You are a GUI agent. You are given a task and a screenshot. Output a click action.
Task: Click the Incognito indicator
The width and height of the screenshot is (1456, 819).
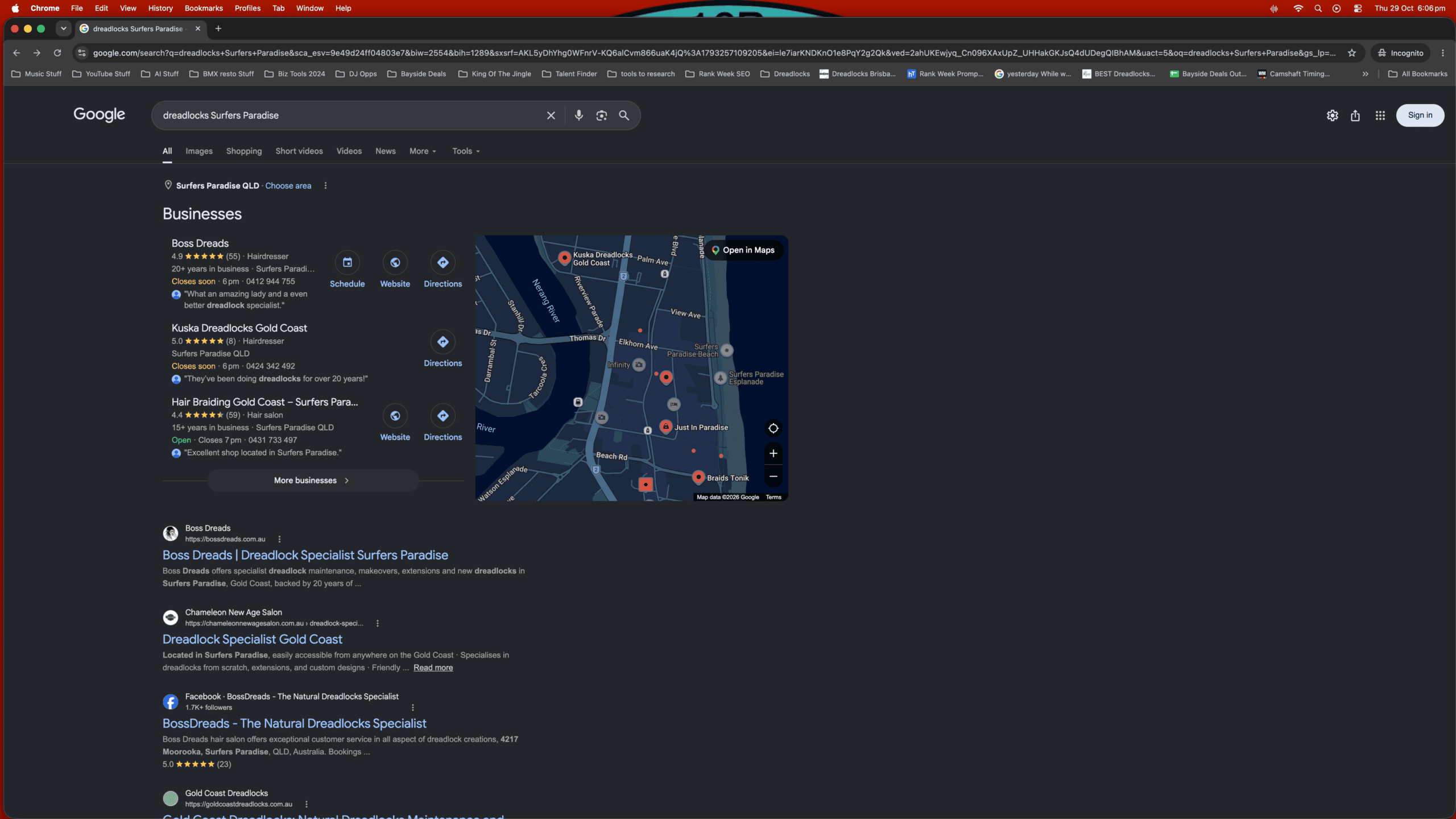pyautogui.click(x=1400, y=53)
